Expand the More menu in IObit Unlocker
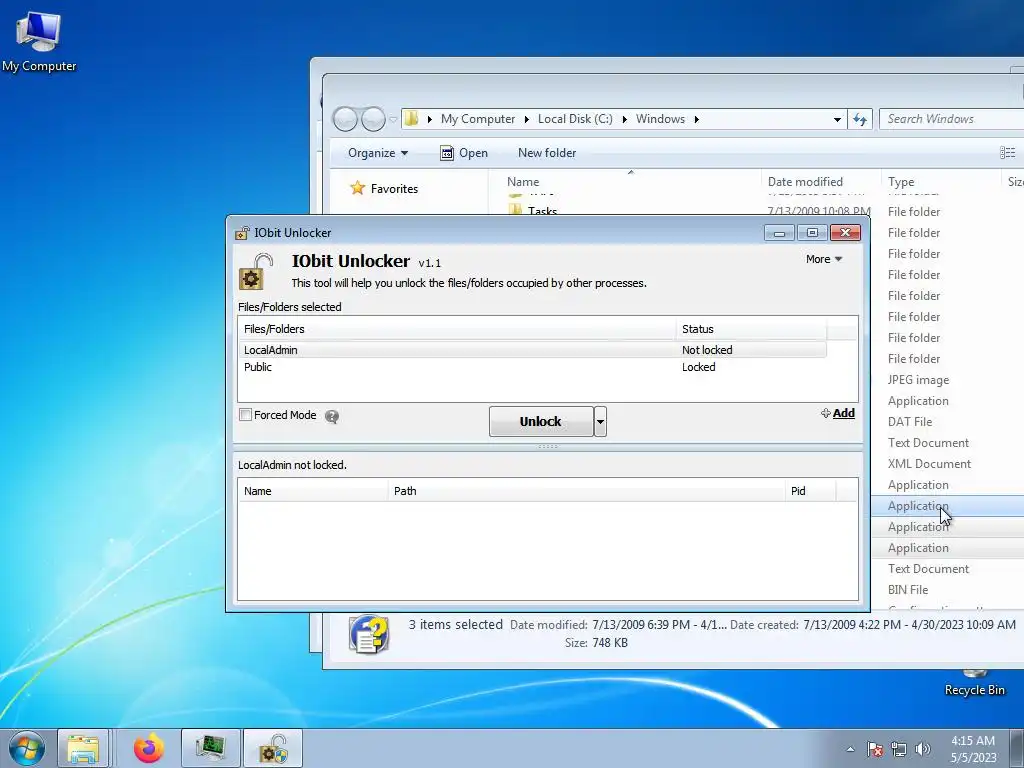Image resolution: width=1024 pixels, height=768 pixels. coord(824,259)
